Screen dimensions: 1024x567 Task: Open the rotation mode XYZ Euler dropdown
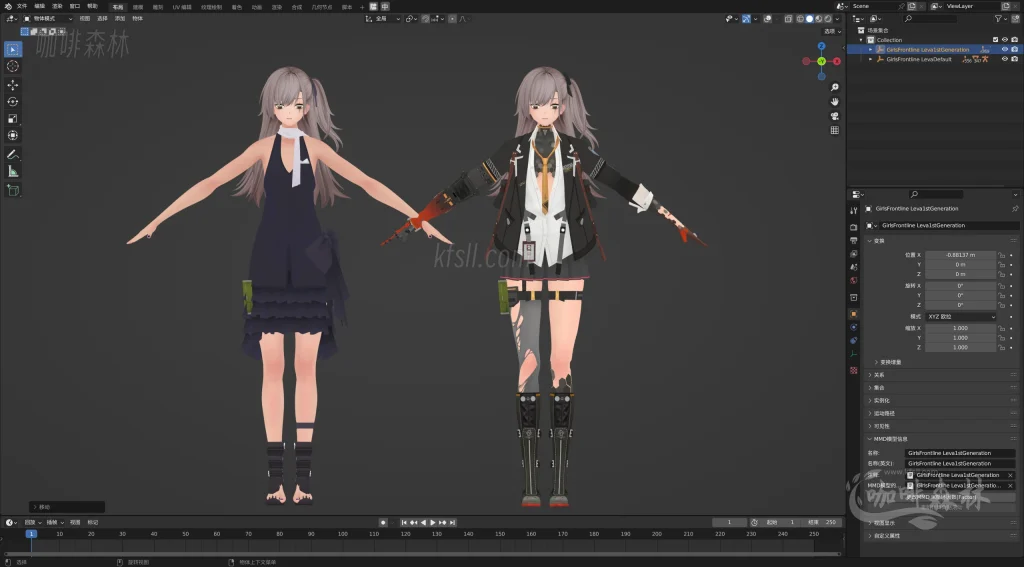(x=961, y=317)
